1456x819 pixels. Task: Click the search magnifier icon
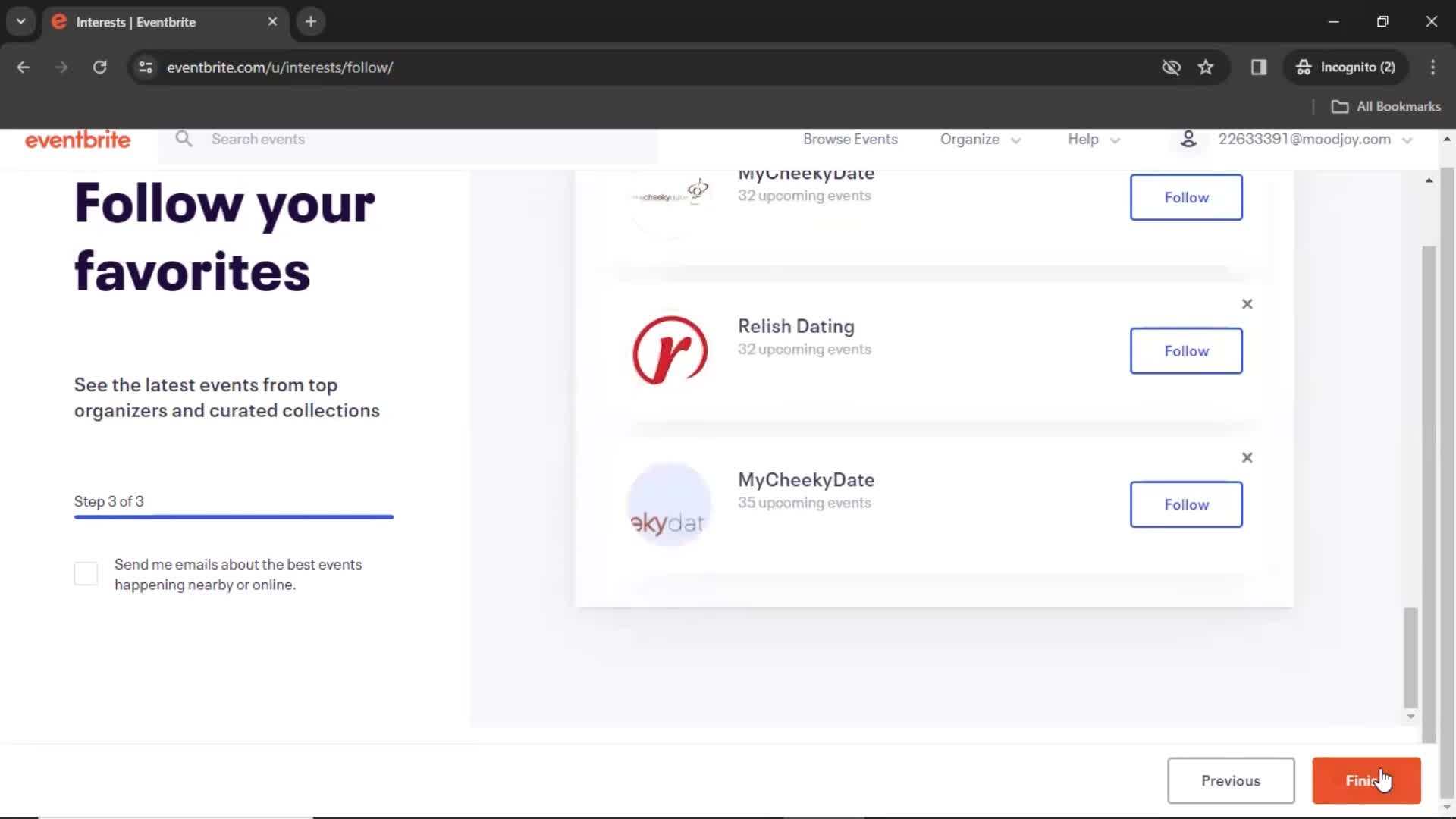184,139
